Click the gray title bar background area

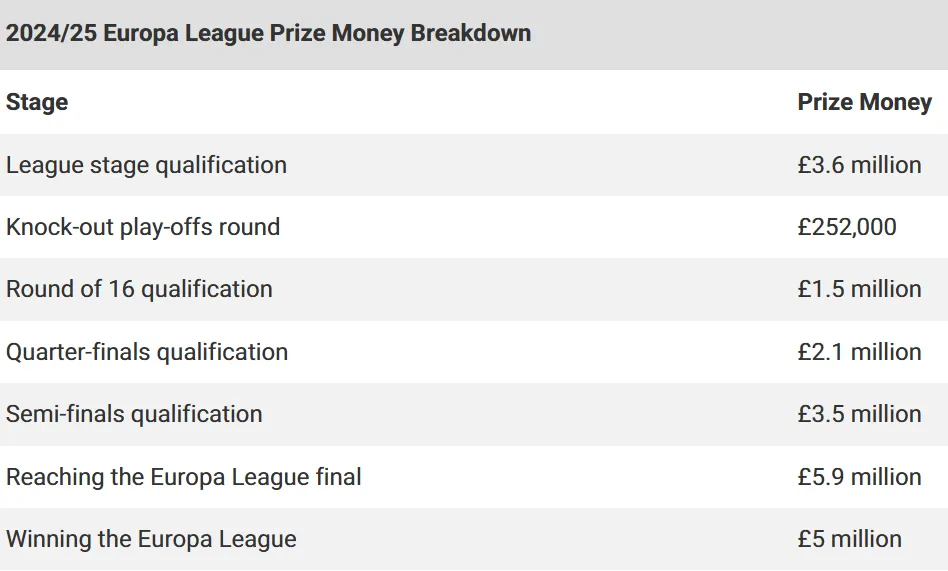pos(738,34)
